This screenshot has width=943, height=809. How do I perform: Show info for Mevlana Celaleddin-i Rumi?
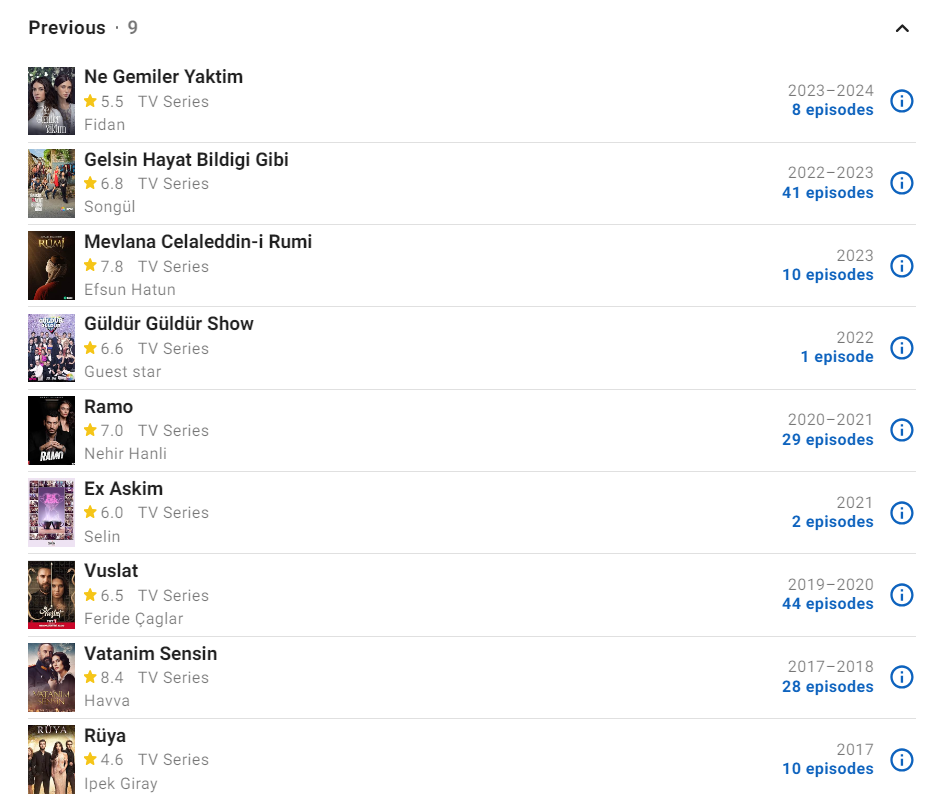coord(901,266)
